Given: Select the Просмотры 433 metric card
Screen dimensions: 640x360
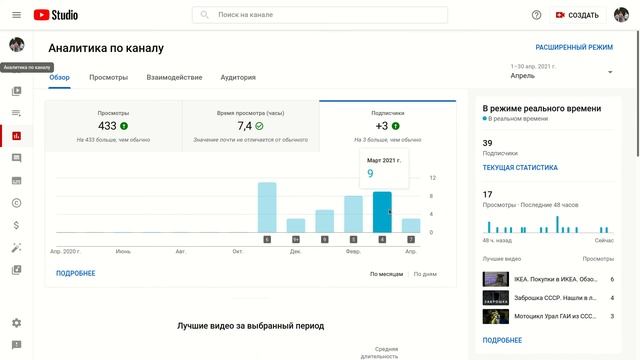Looking at the screenshot, I should pos(113,126).
